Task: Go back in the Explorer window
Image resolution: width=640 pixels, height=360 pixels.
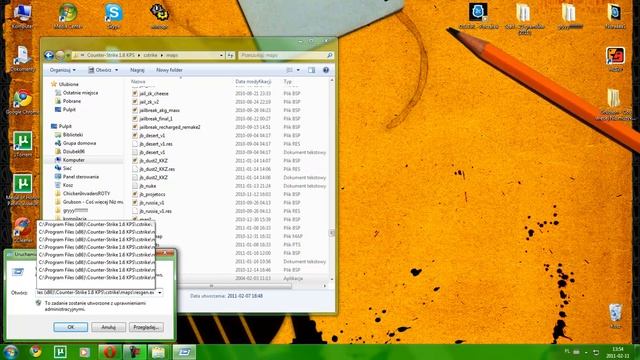Action: click(x=49, y=55)
